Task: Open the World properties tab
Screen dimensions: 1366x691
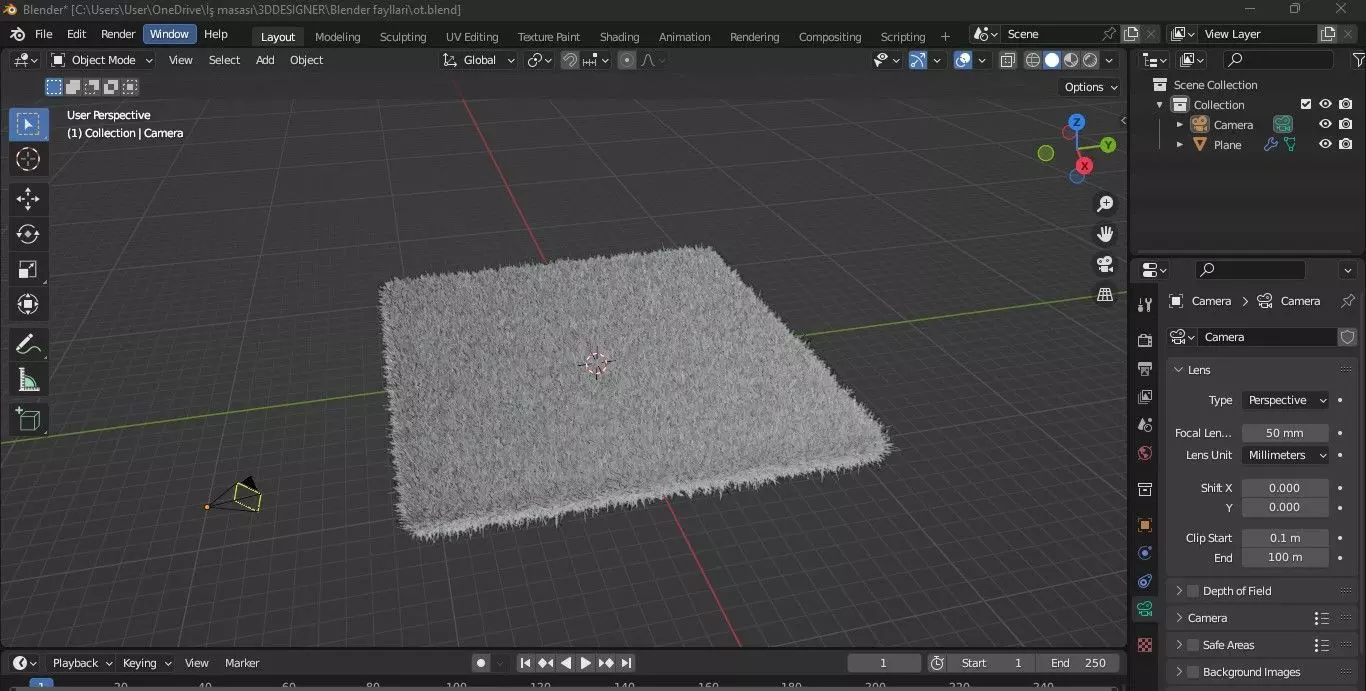Action: [x=1145, y=453]
